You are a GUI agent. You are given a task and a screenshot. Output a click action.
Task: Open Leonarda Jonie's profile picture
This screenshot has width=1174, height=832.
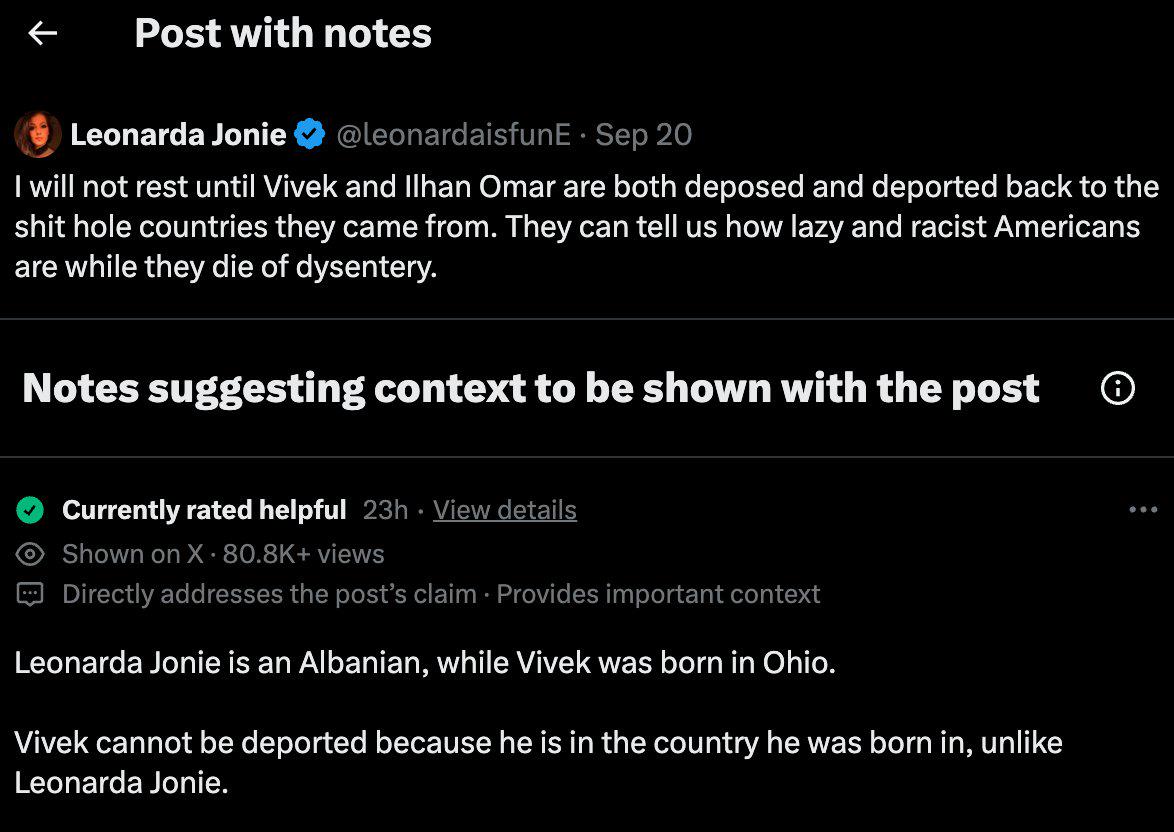(37, 135)
